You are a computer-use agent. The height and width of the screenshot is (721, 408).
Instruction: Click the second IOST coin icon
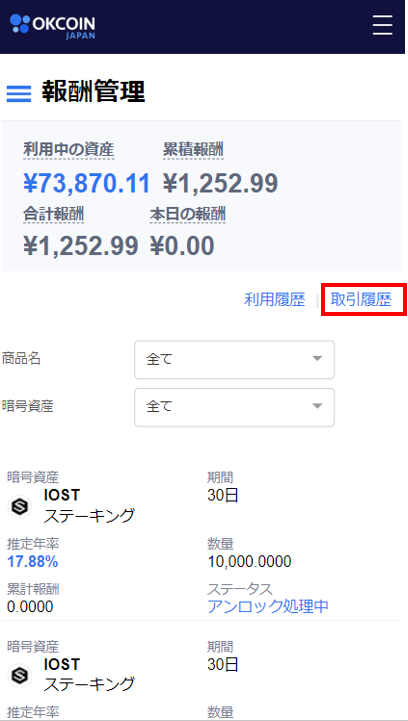pyautogui.click(x=20, y=675)
